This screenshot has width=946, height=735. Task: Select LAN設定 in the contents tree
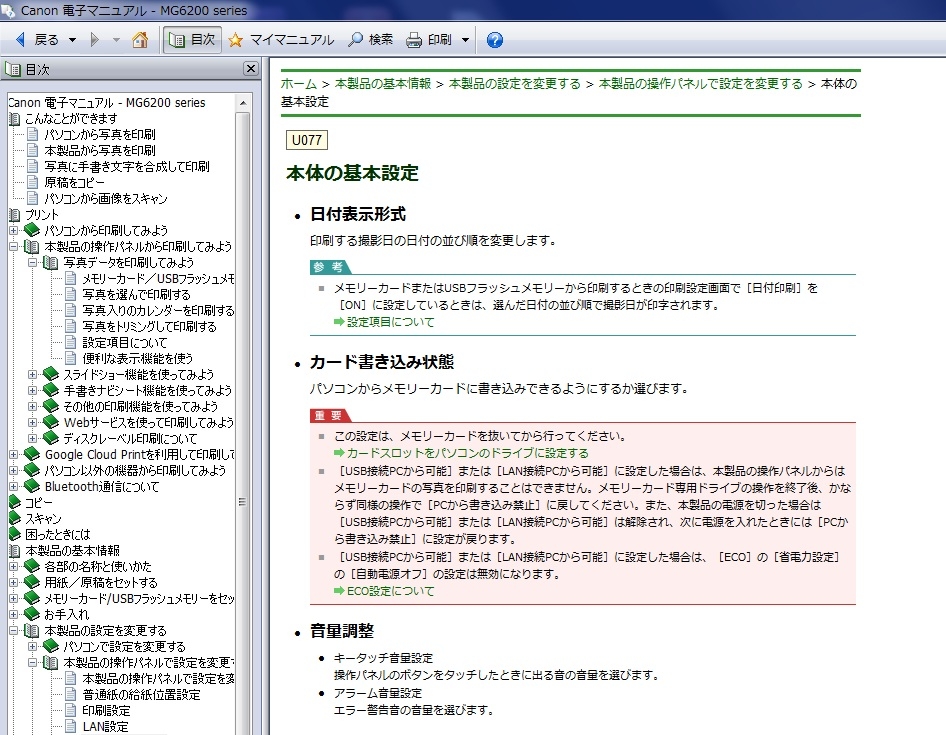105,726
